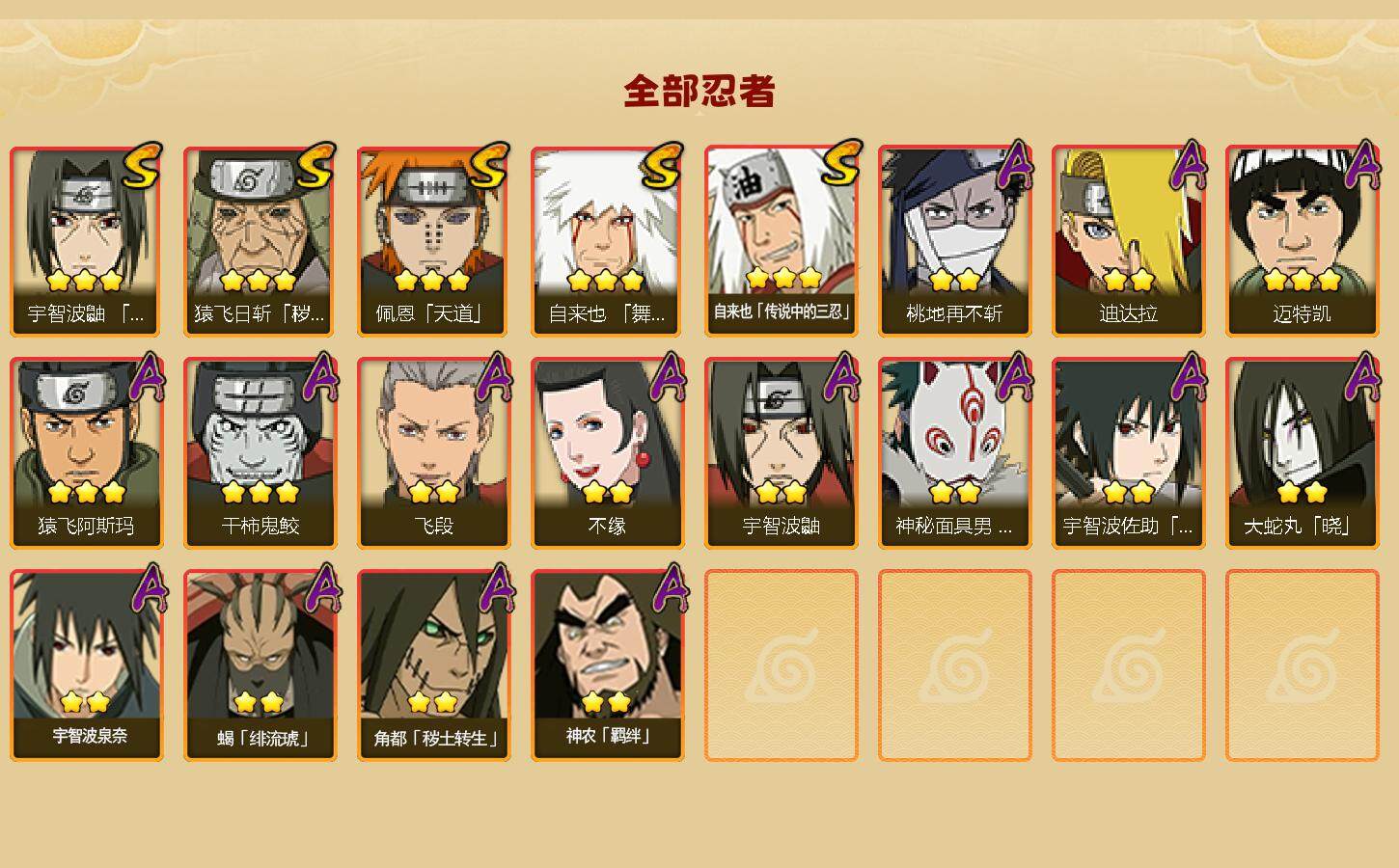
Task: Select the 佩恩「天道」 ninja card
Action: (433, 241)
